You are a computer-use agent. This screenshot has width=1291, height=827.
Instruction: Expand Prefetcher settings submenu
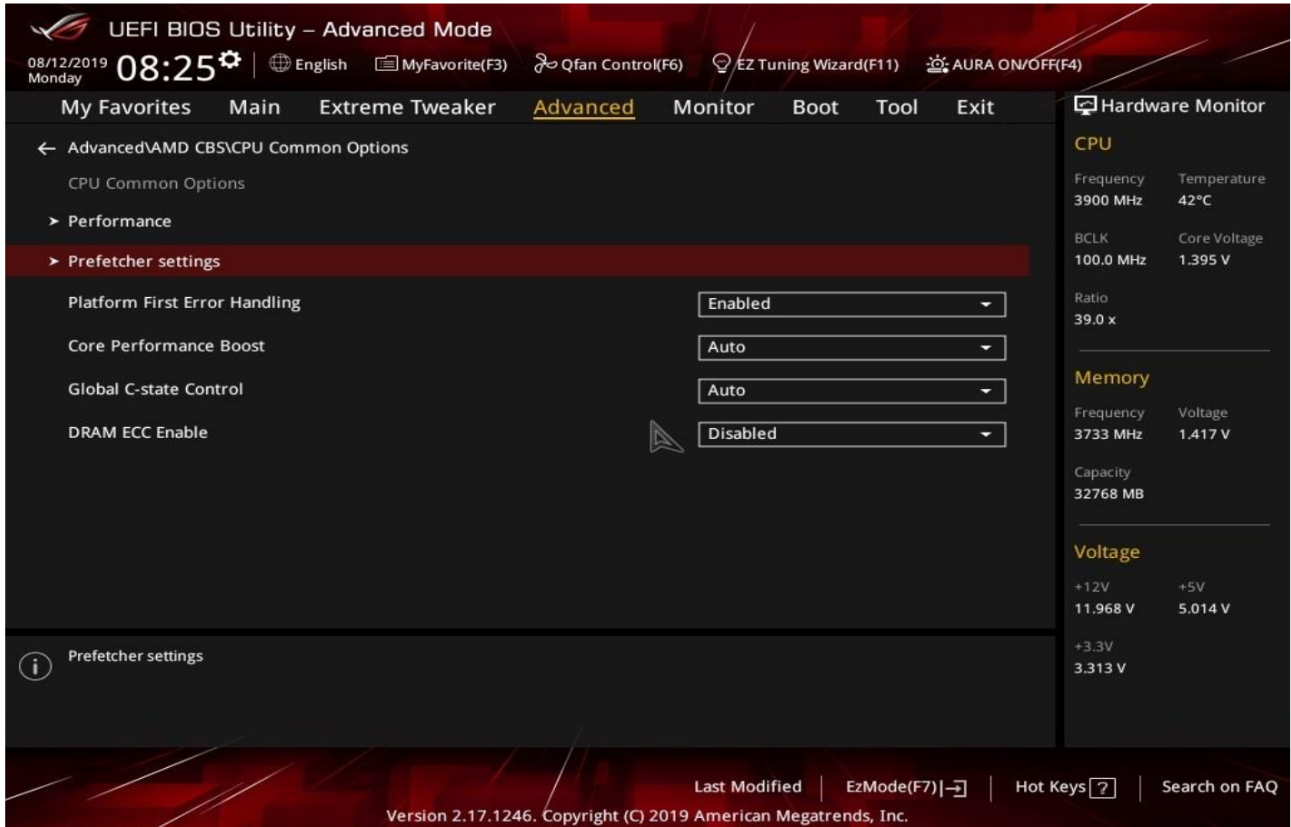click(517, 261)
